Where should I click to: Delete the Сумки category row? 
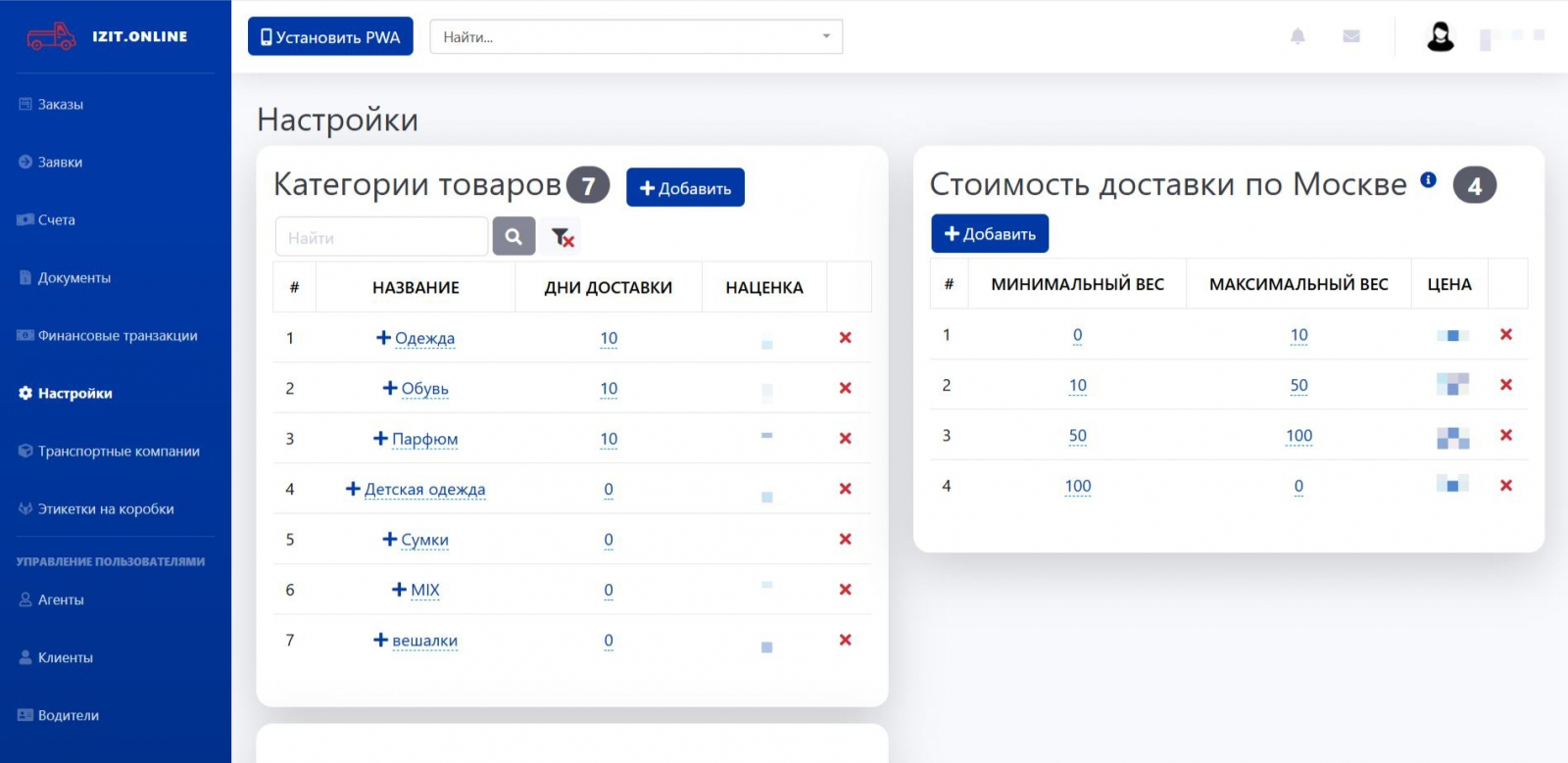[x=845, y=539]
